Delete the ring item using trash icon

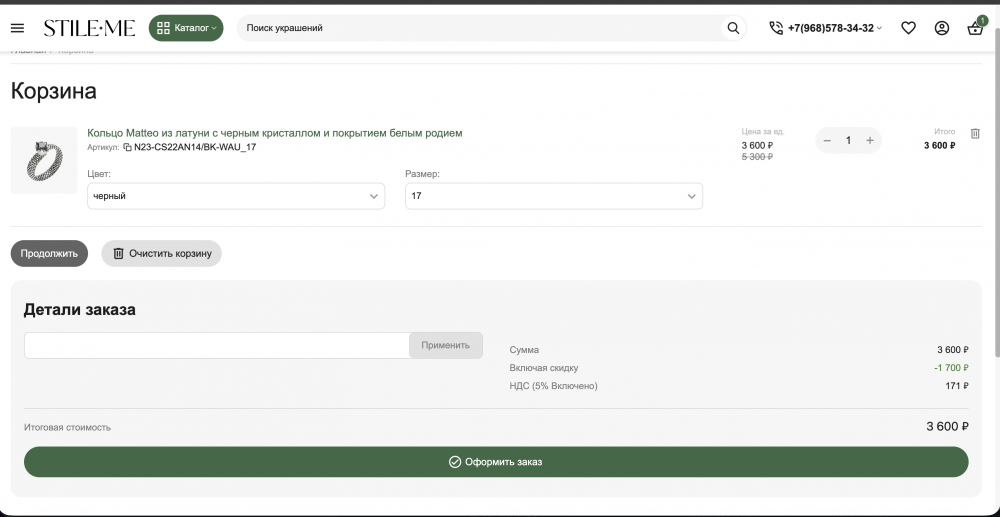tap(976, 133)
